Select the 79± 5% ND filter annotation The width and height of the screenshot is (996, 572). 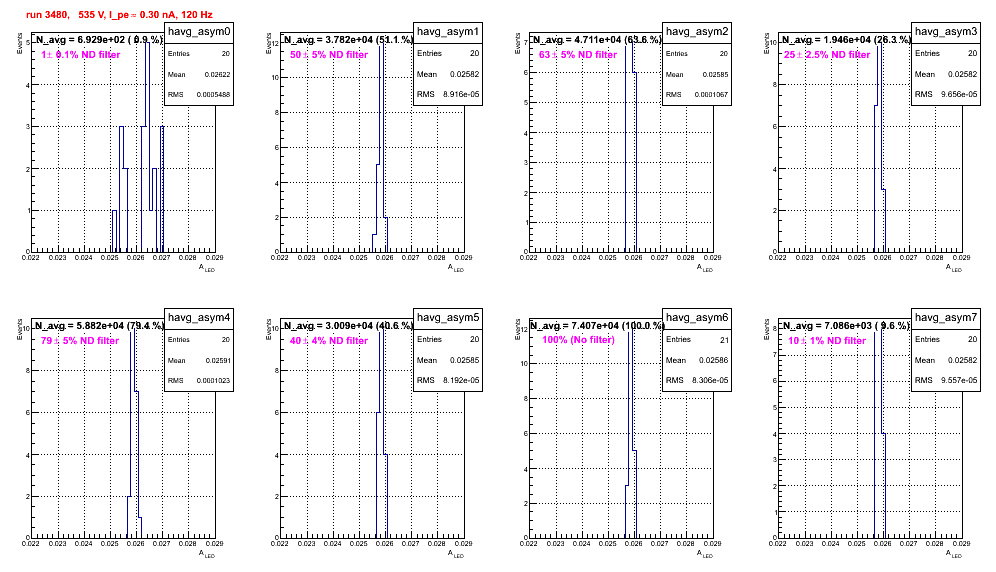click(x=80, y=341)
